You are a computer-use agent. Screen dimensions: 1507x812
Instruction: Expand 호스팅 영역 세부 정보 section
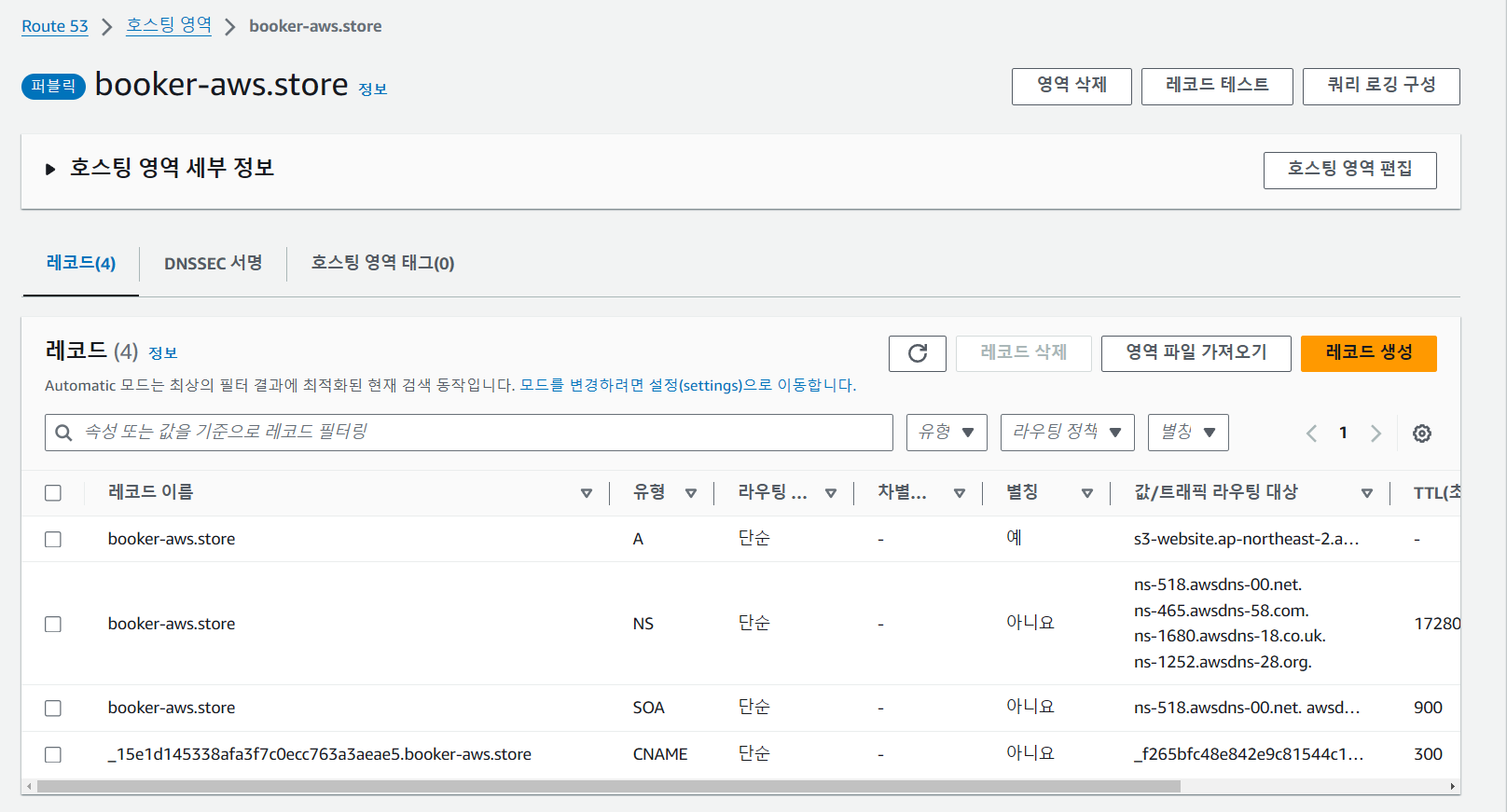pos(50,169)
